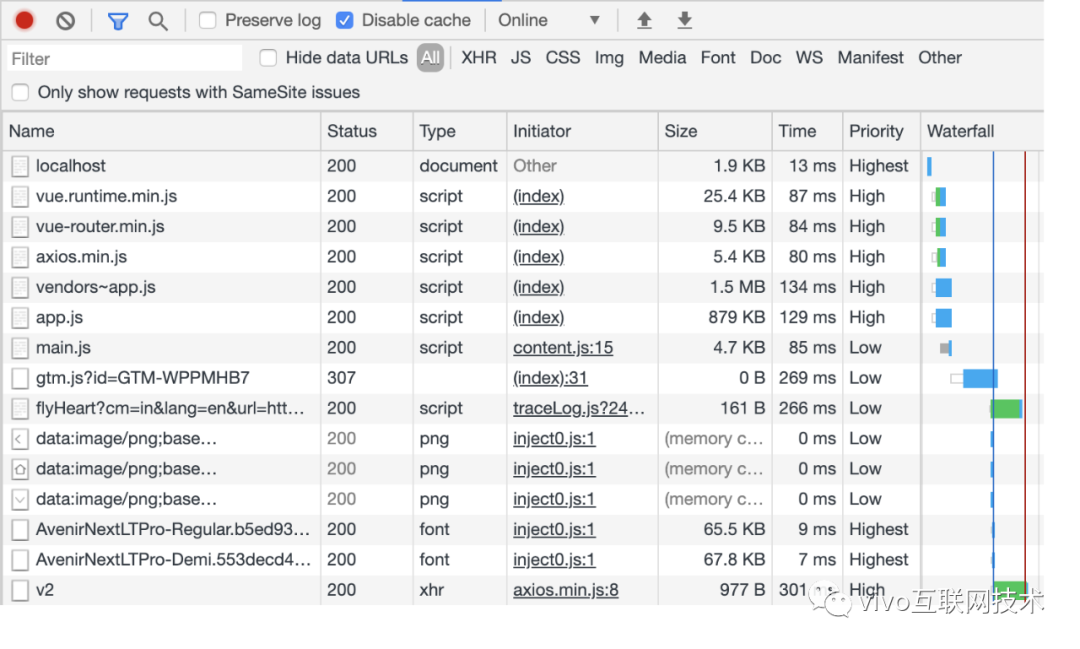Screen dimensions: 1080x649
Task: Click the waterfall bar for gtm.js request
Action: (979, 378)
